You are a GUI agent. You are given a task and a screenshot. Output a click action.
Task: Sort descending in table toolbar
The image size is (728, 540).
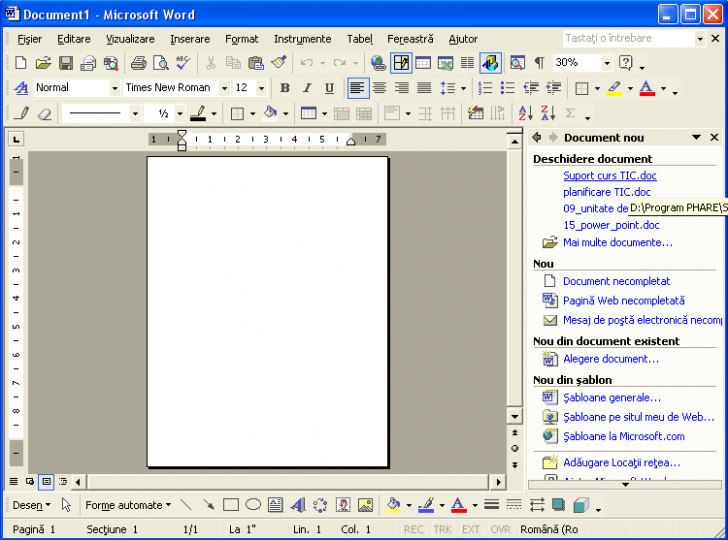(548, 113)
